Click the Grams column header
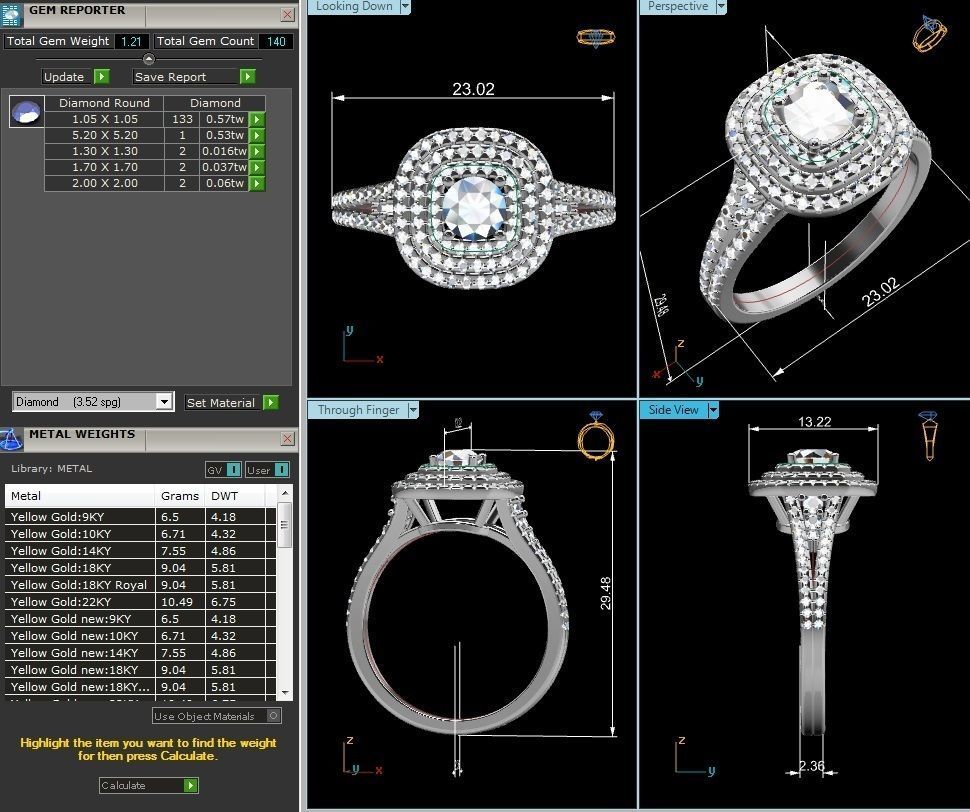This screenshot has height=812, width=970. (x=179, y=496)
